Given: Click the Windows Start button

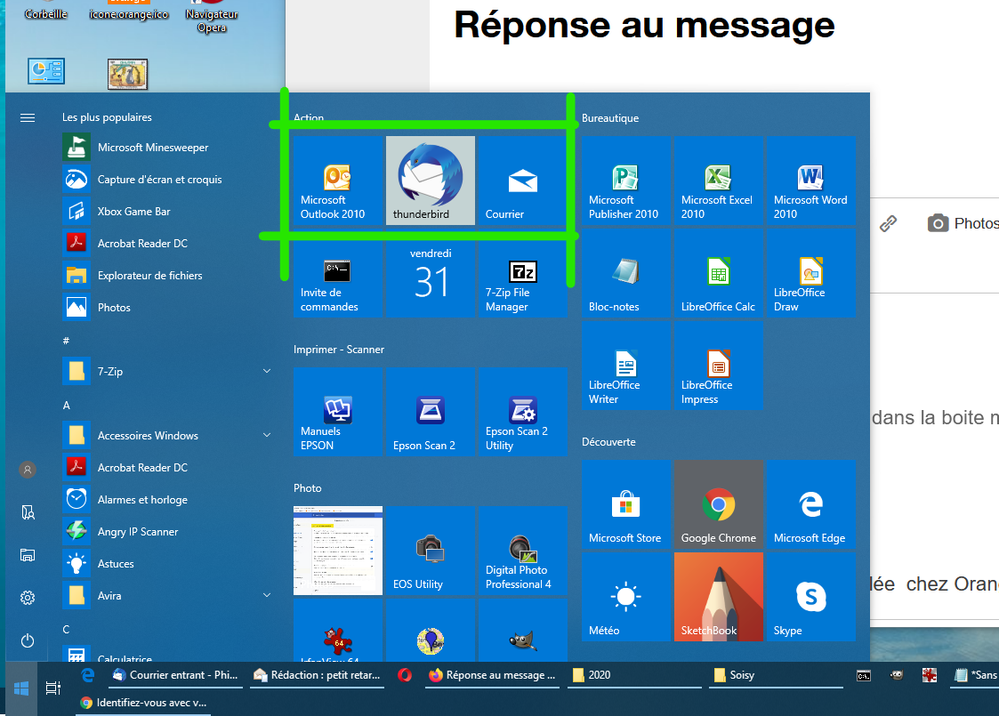Looking at the screenshot, I should pyautogui.click(x=21, y=689).
